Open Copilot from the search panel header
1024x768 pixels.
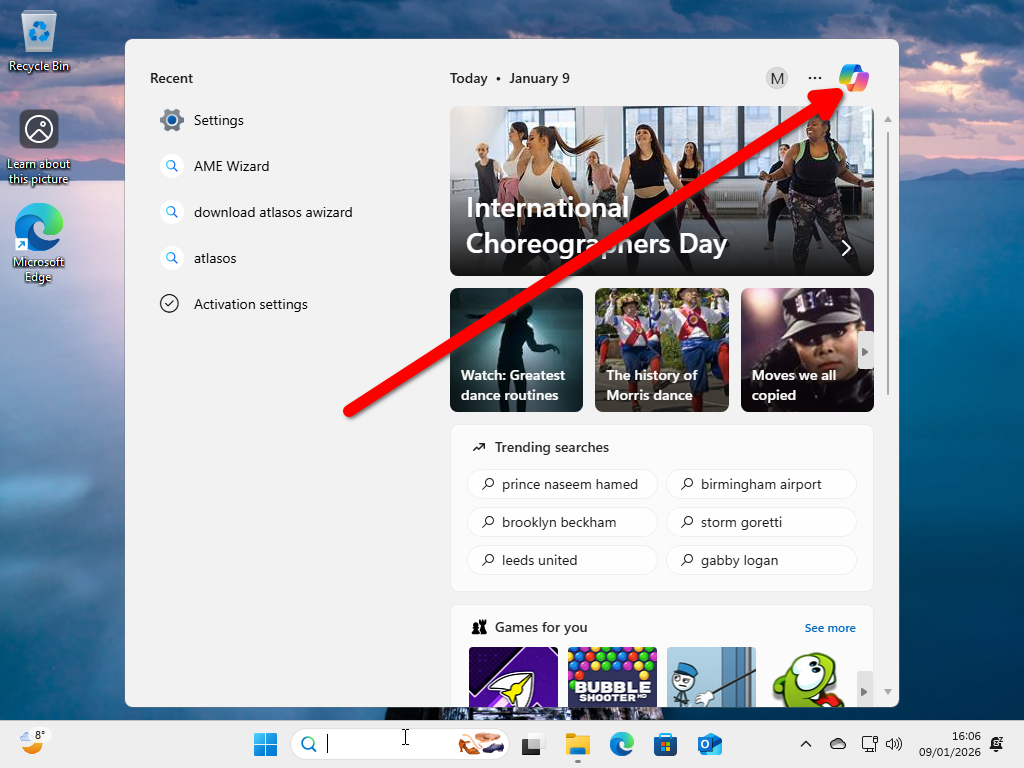point(853,78)
